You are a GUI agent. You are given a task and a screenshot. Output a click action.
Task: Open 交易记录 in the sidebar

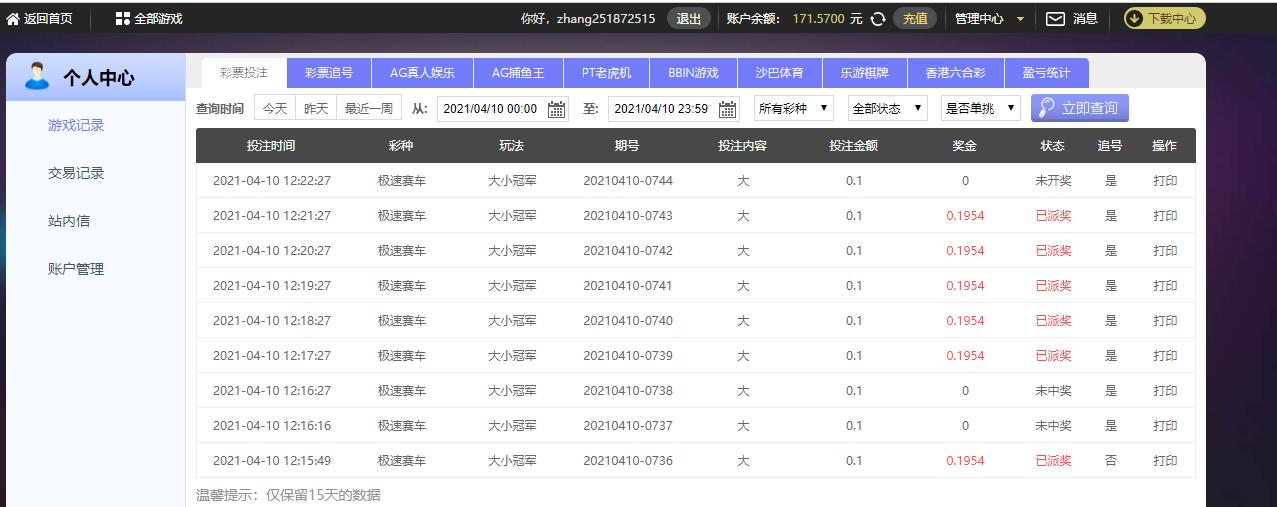(76, 173)
